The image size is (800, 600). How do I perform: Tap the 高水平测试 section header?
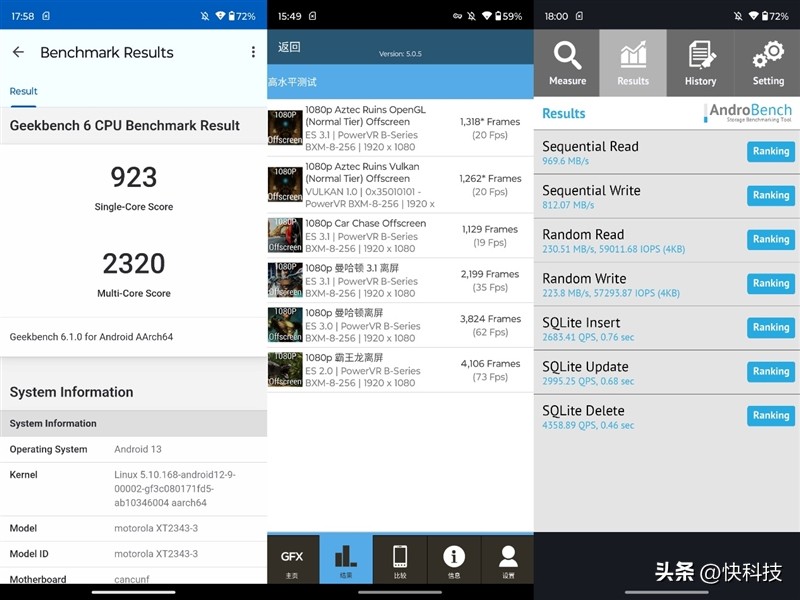[x=401, y=82]
